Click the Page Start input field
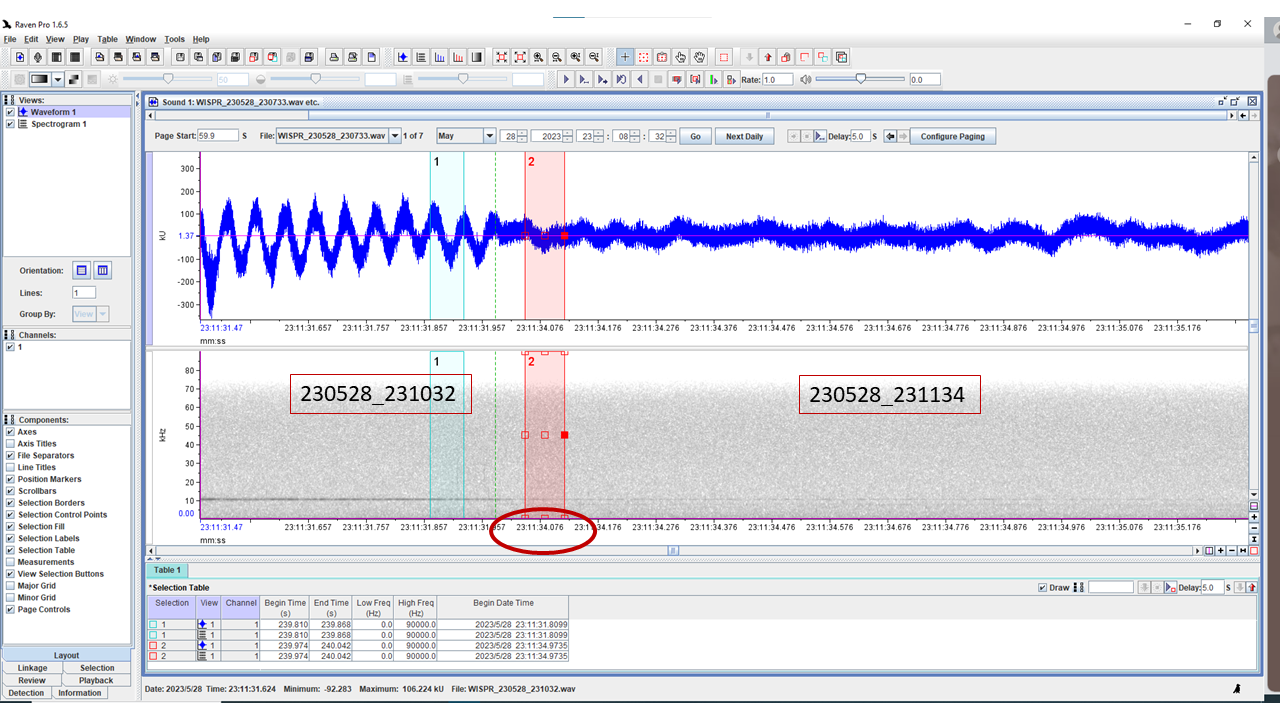This screenshot has width=1280, height=720. pos(218,136)
